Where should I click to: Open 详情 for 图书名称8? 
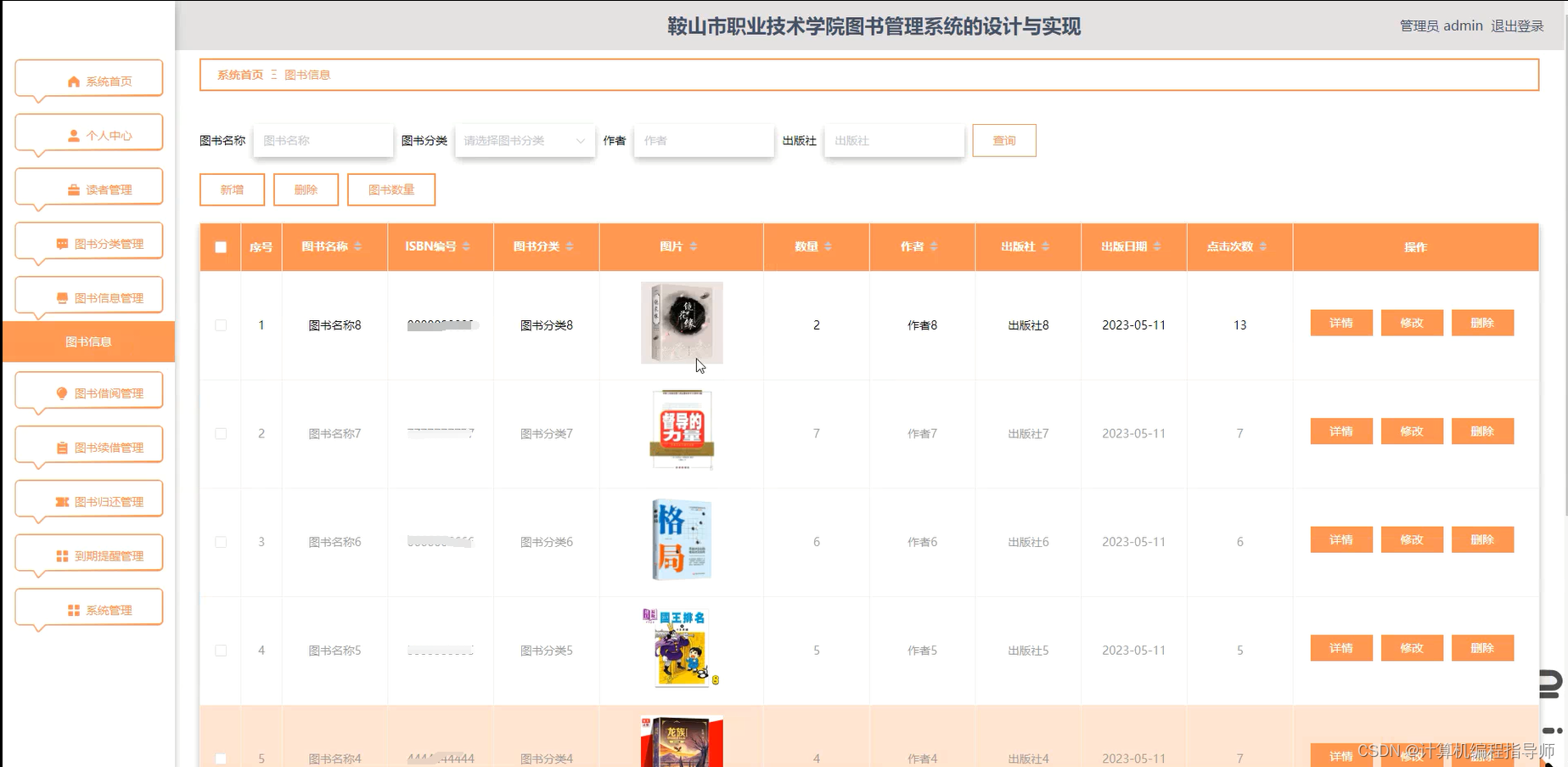pos(1341,323)
